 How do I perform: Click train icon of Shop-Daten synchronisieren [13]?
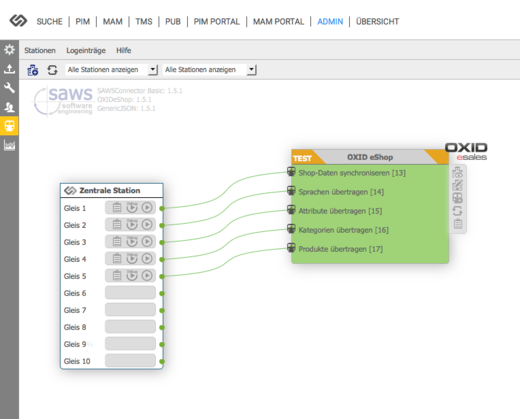[291, 172]
